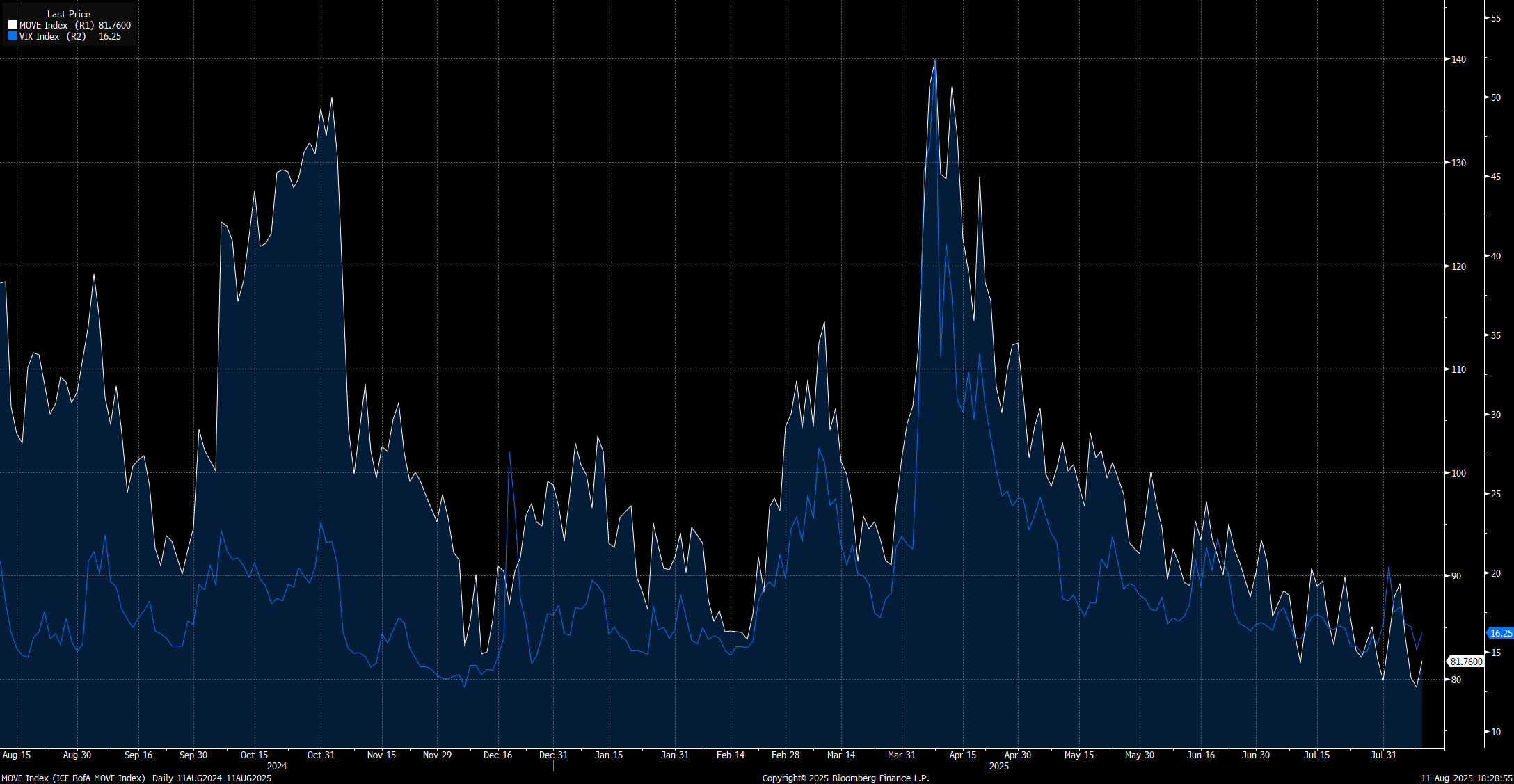Click the Oct 31 date axis label
The image size is (1514, 784).
pyautogui.click(x=321, y=755)
